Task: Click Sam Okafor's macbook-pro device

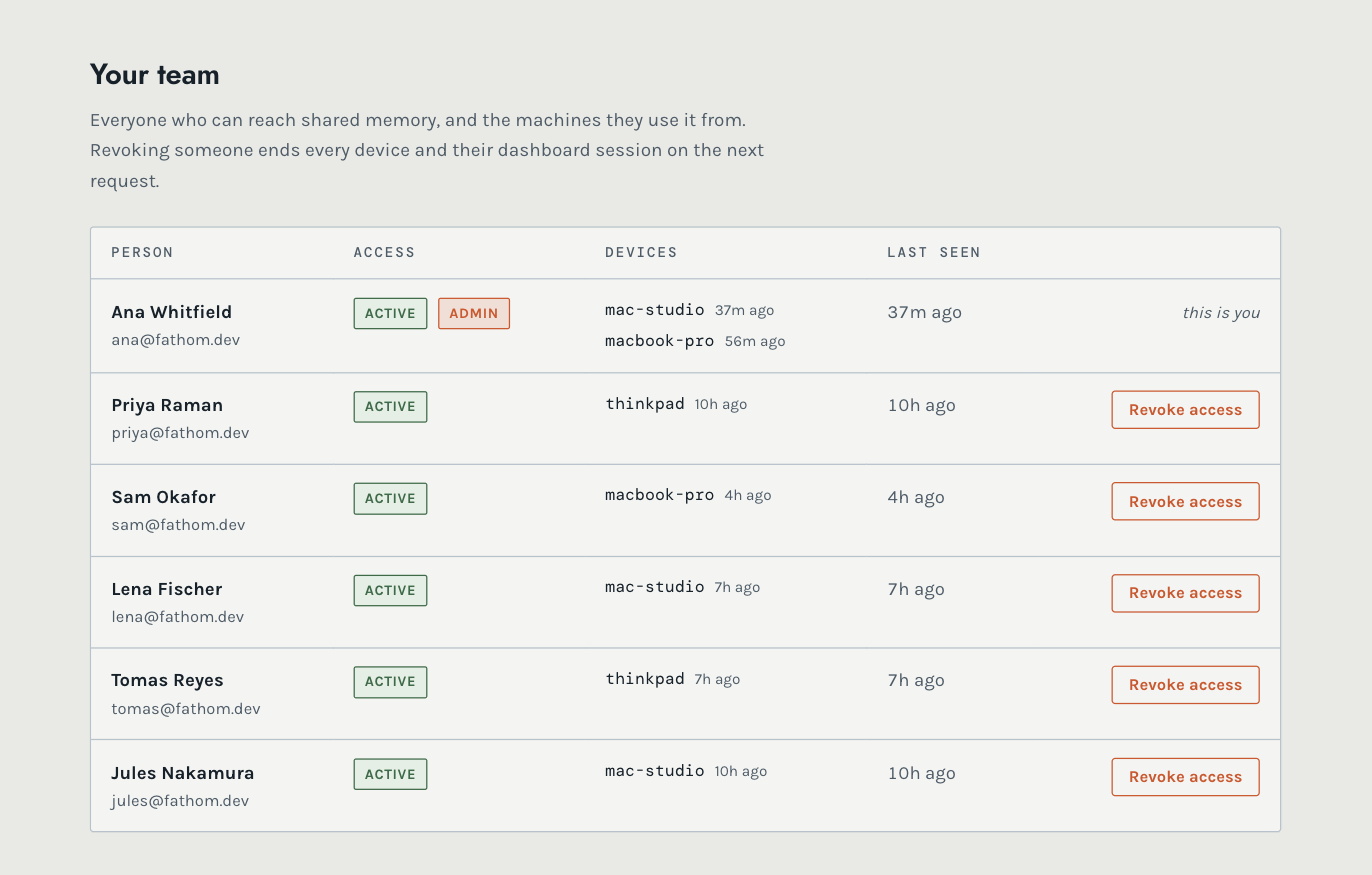Action: pos(659,495)
